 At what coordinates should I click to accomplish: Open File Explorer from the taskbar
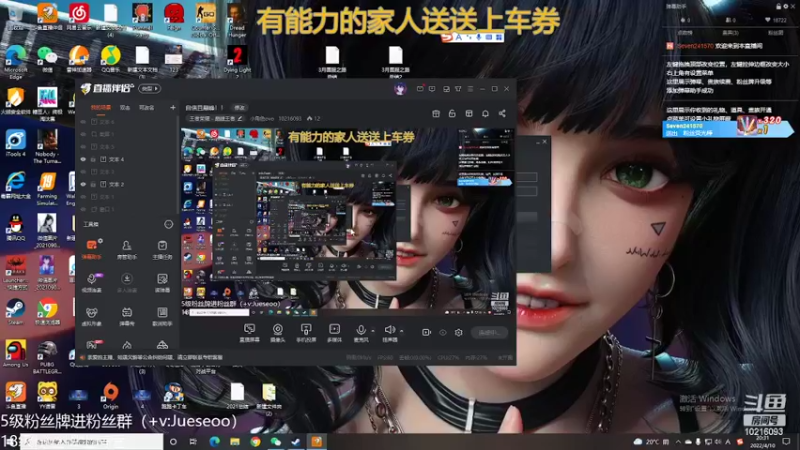(235, 442)
